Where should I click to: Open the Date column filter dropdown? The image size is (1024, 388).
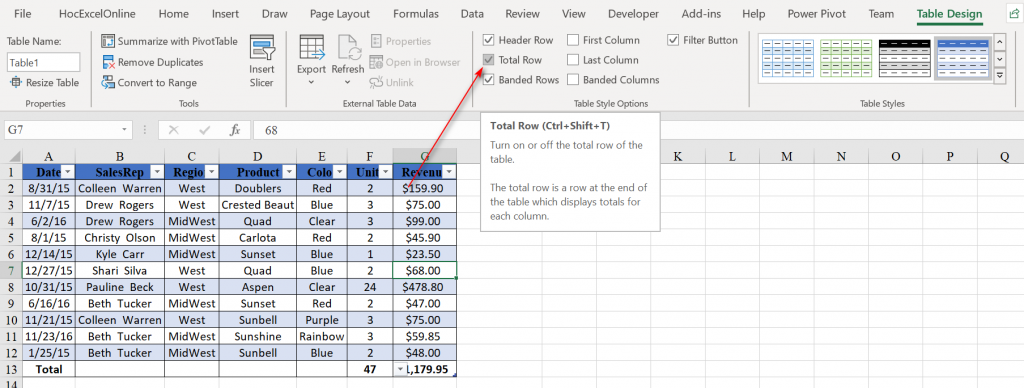(68, 171)
